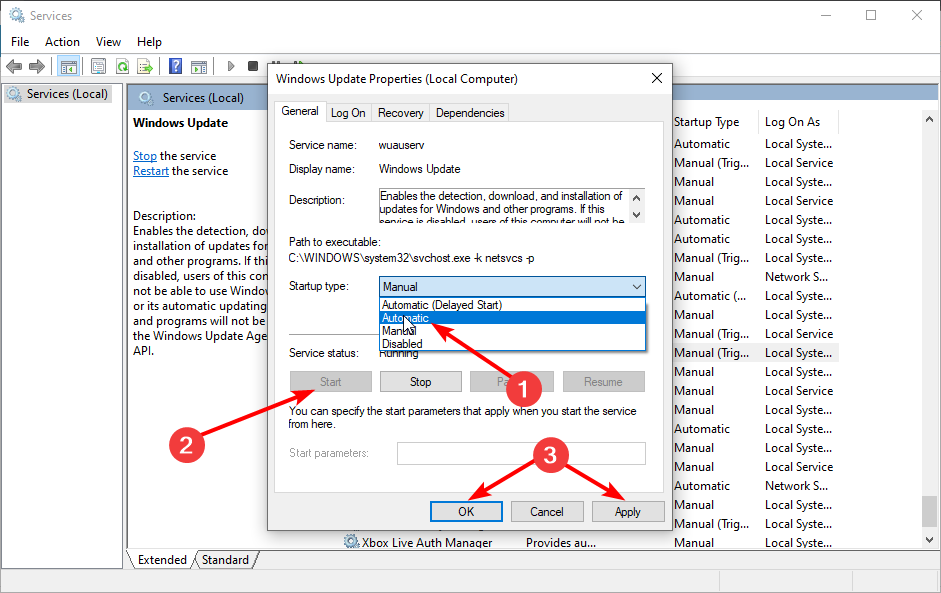Click the 'Automatic (...' startup type cell
The width and height of the screenshot is (941, 593).
710,296
